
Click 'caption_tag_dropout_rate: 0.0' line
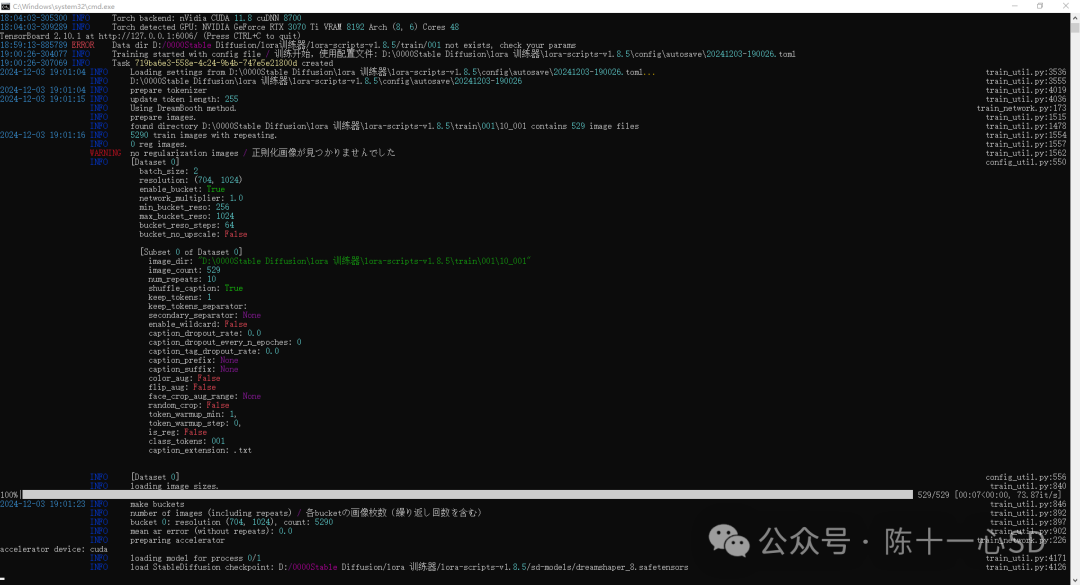tap(214, 351)
